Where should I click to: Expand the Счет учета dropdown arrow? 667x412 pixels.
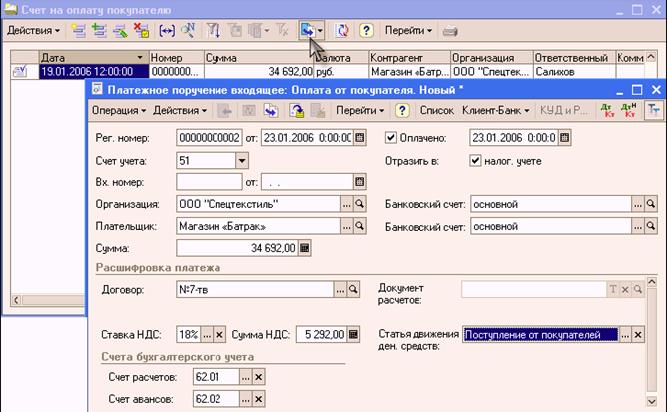pyautogui.click(x=242, y=161)
